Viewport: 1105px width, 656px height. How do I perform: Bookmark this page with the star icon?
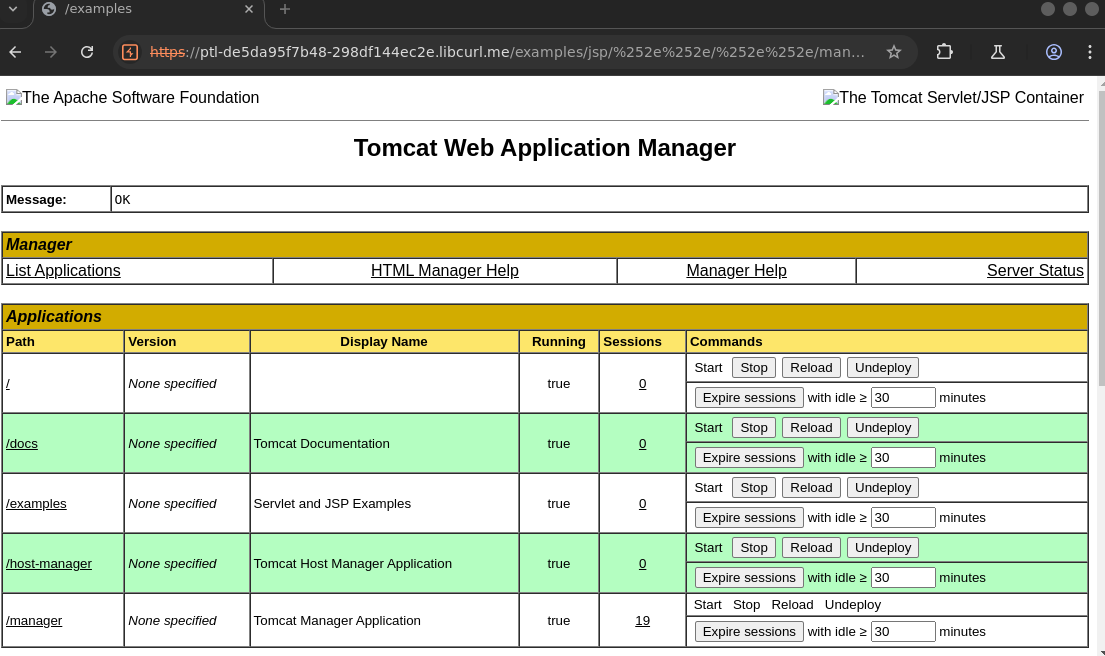coord(894,52)
